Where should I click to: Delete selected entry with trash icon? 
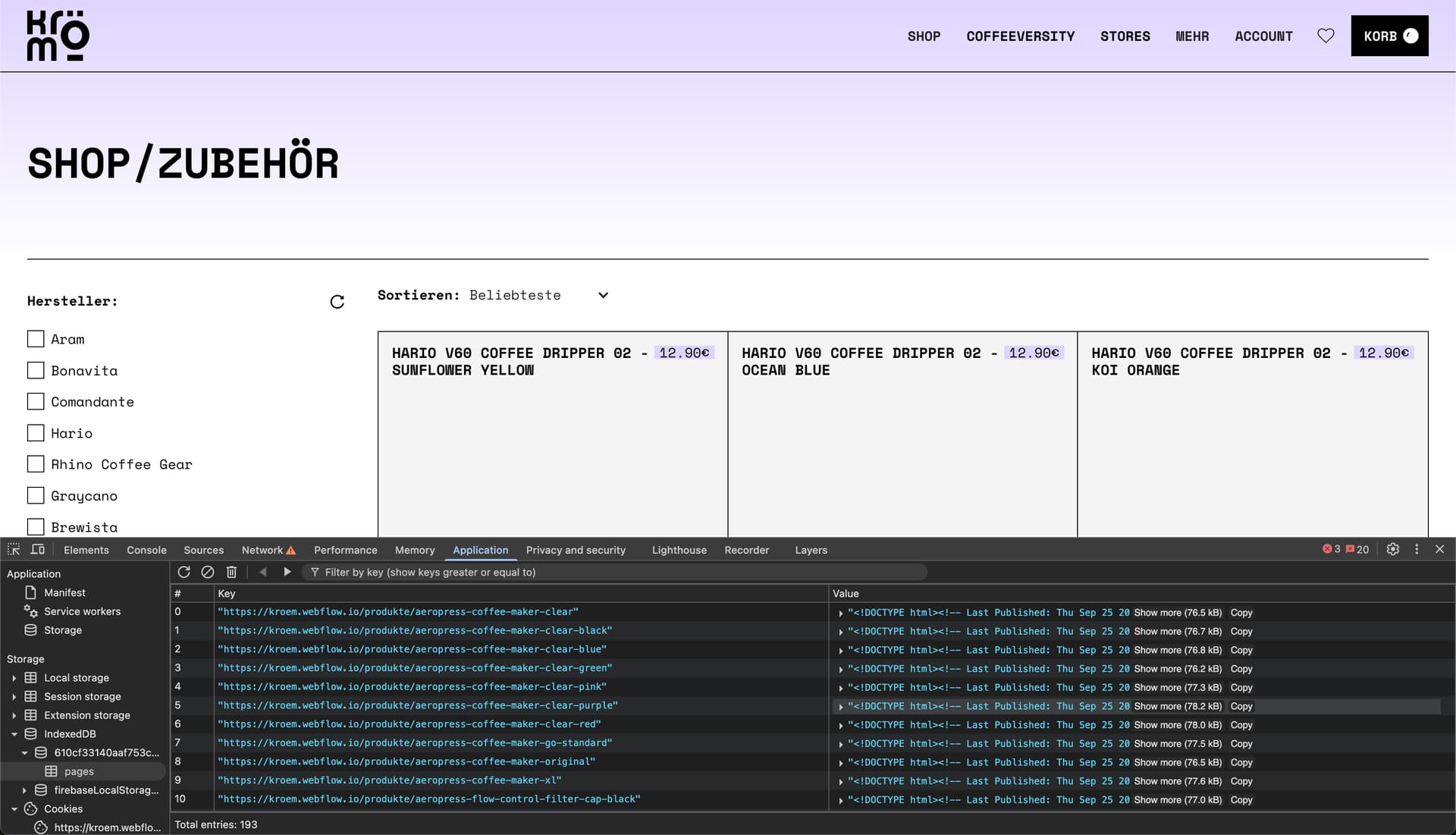click(232, 572)
